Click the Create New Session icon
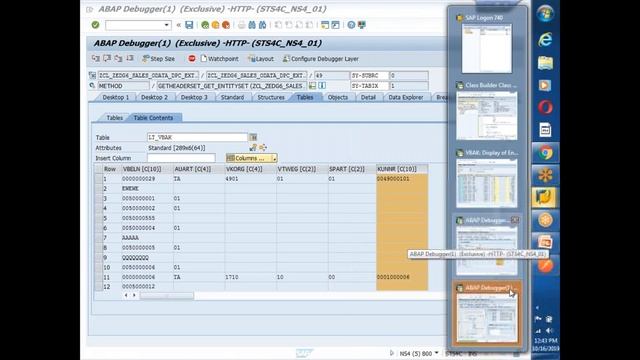 click(325, 25)
